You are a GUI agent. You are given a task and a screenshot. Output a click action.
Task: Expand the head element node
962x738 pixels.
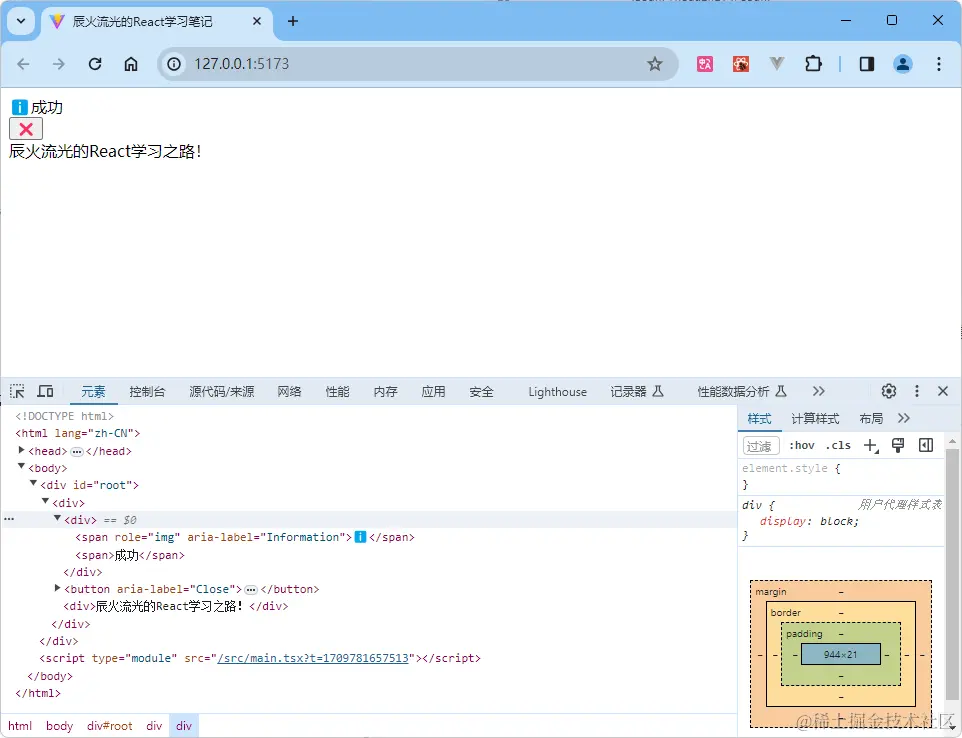coord(21,450)
